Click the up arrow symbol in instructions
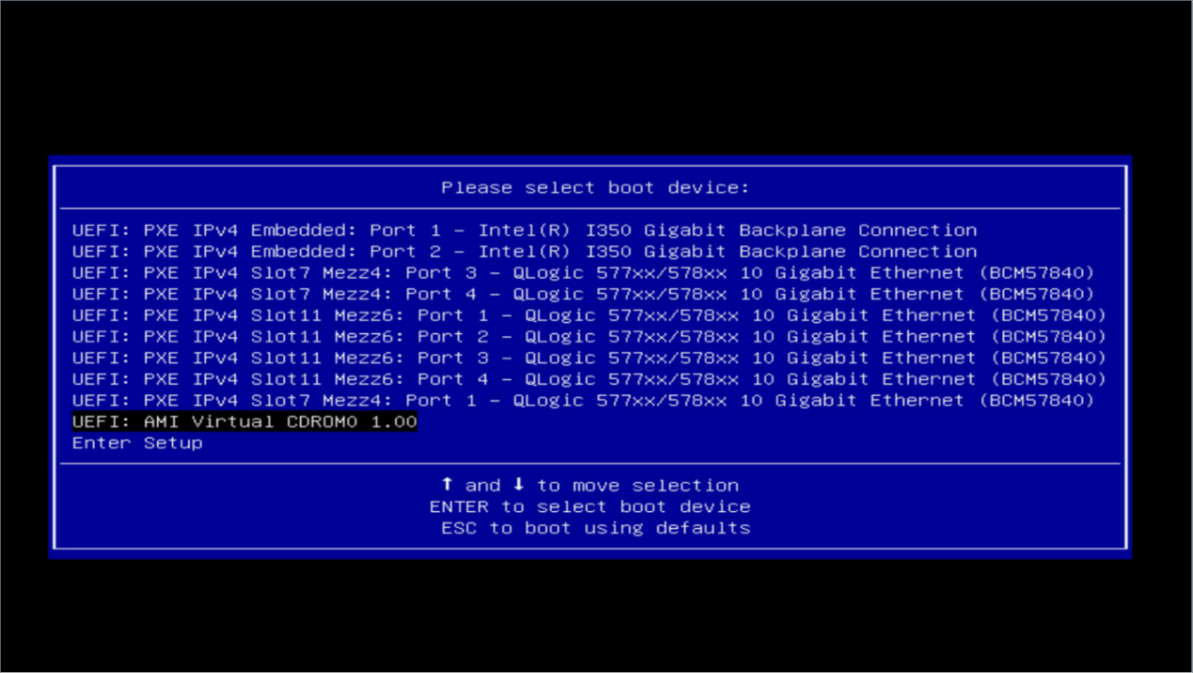This screenshot has height=673, width=1193. [447, 484]
